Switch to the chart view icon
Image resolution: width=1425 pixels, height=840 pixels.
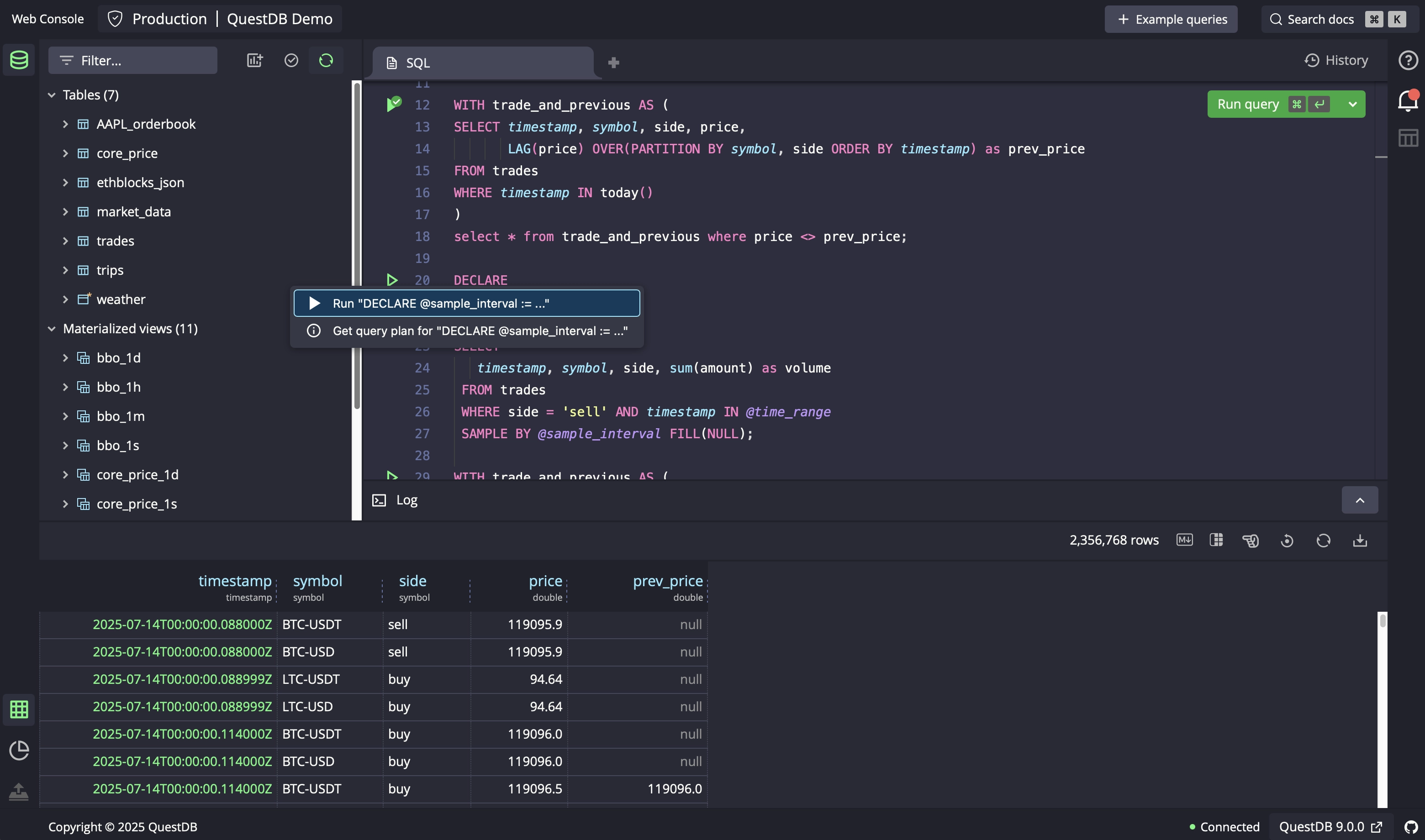tap(19, 750)
